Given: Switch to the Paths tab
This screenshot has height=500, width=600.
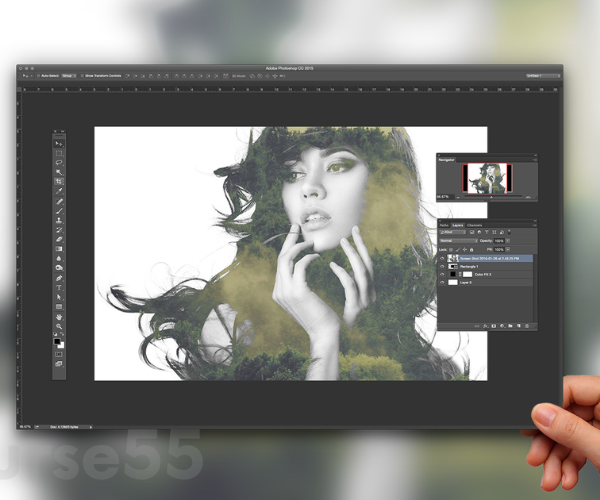Looking at the screenshot, I should [x=444, y=225].
